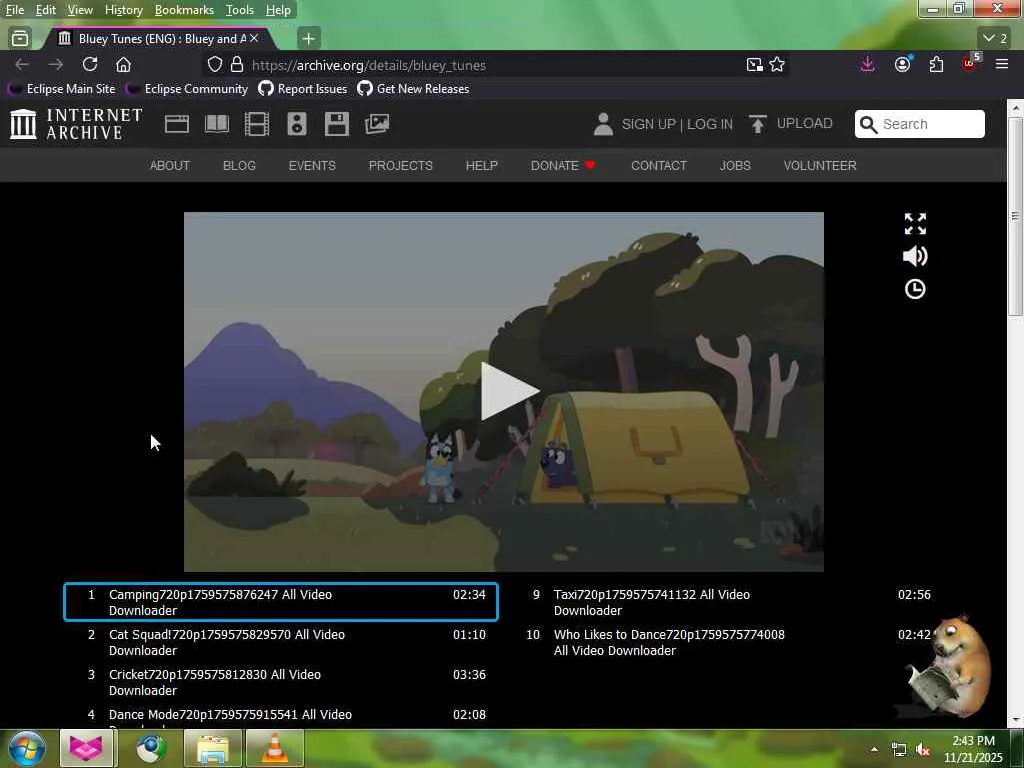Image resolution: width=1024 pixels, height=768 pixels.
Task: Open the Edit menu
Action: 46,10
